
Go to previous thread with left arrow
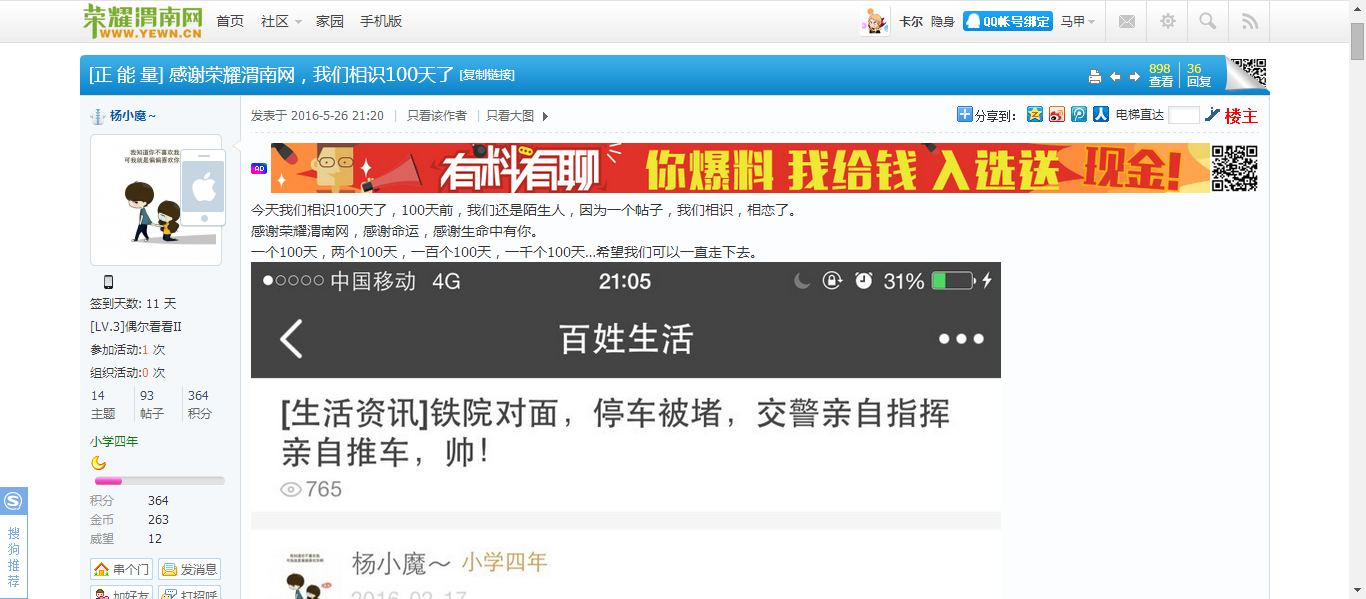pos(1115,77)
